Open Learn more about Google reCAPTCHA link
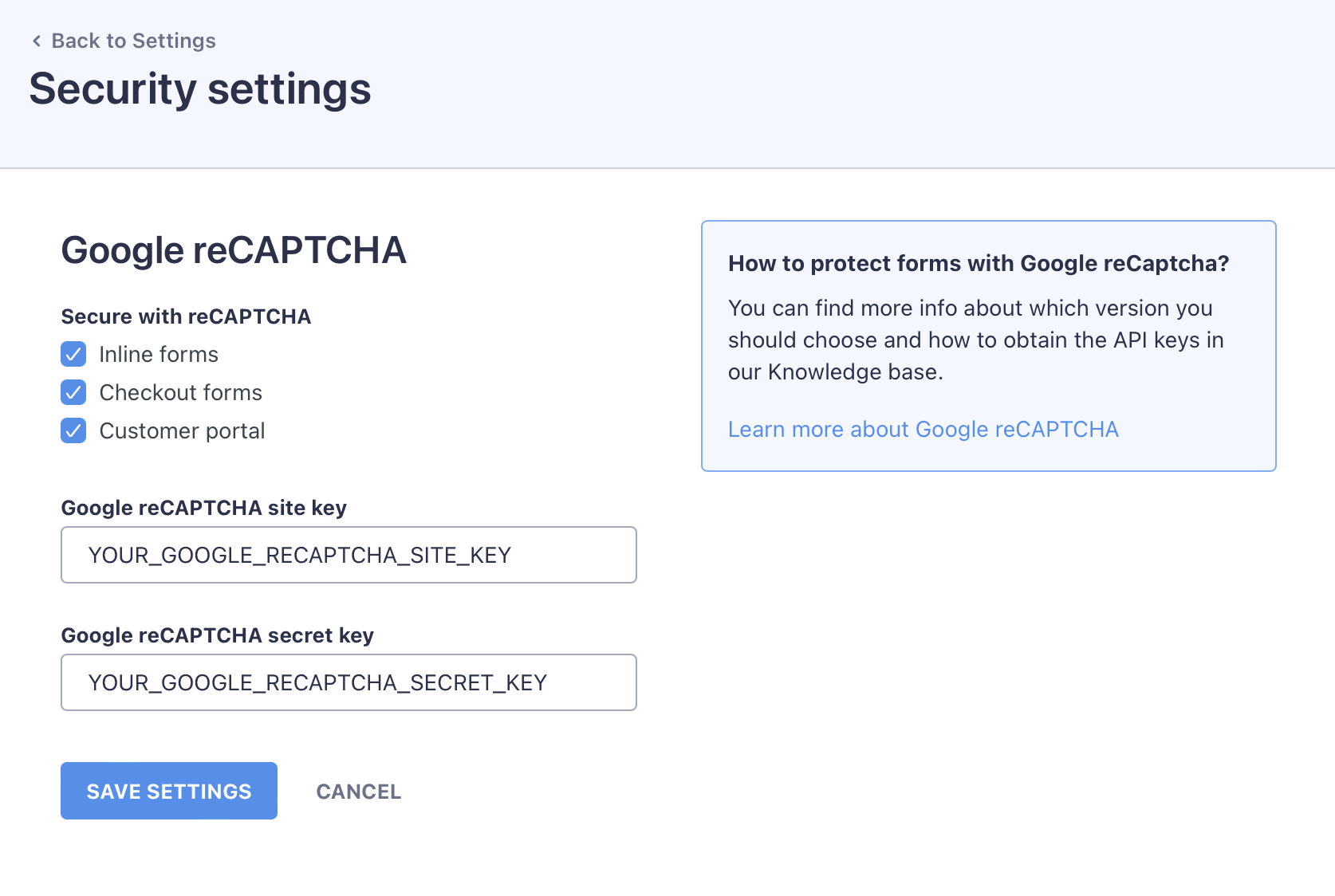 923,429
